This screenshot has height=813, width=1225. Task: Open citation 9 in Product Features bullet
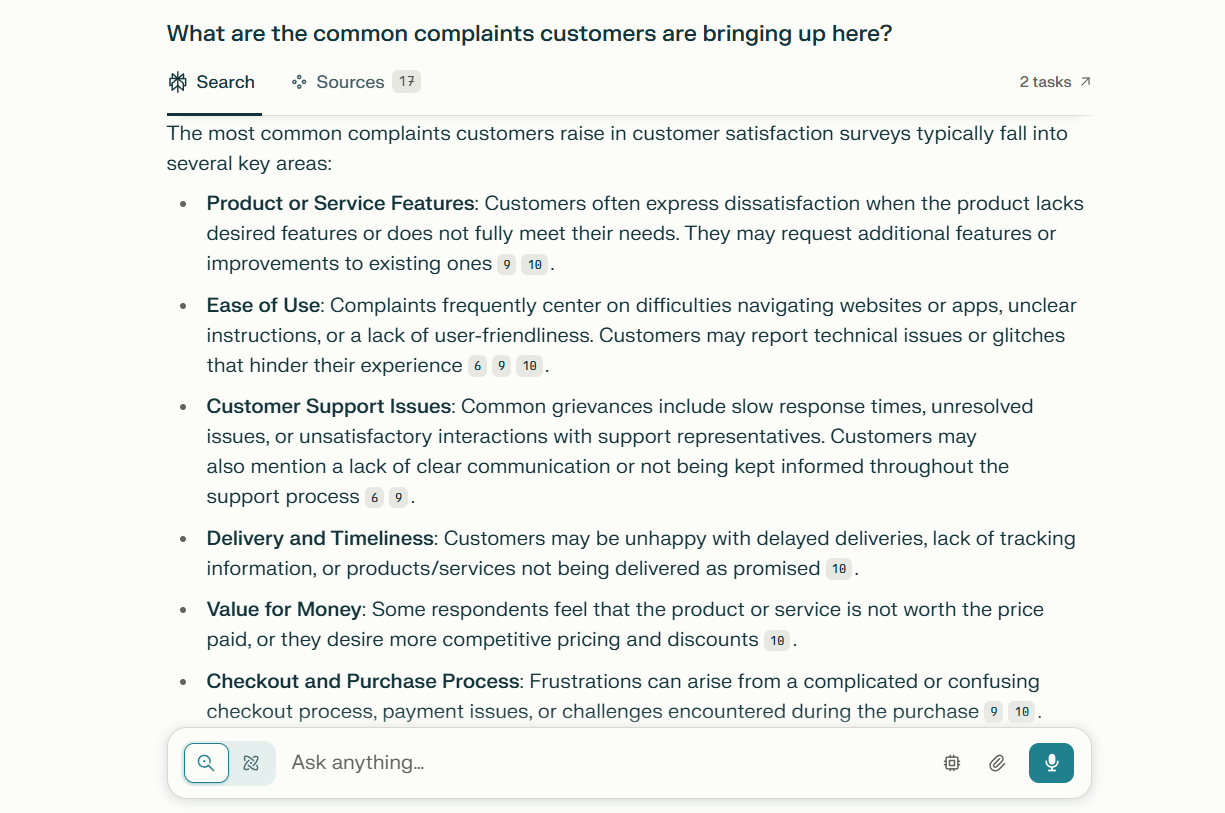coord(507,265)
